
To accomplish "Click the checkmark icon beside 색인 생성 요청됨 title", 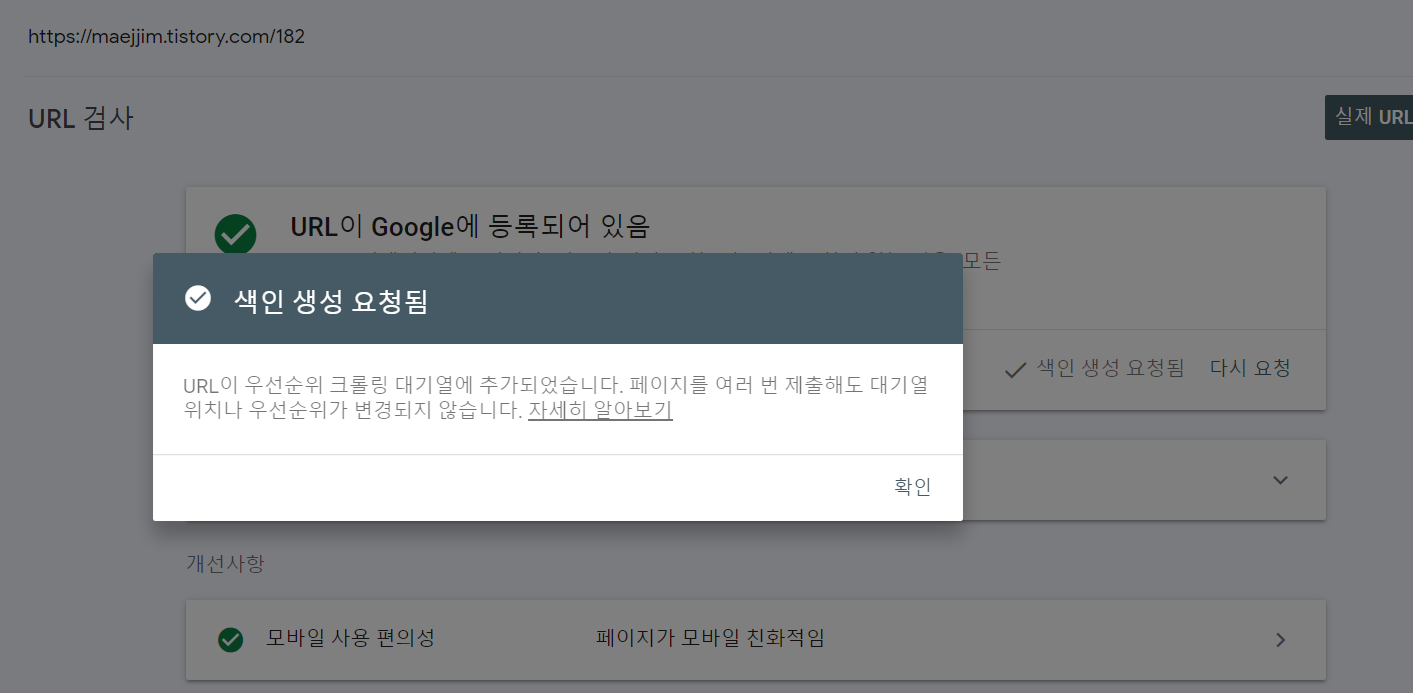I will (x=198, y=299).
